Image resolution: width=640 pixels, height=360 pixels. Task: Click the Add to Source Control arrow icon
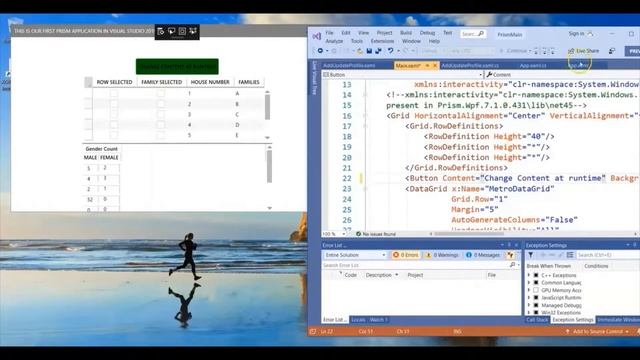point(567,331)
